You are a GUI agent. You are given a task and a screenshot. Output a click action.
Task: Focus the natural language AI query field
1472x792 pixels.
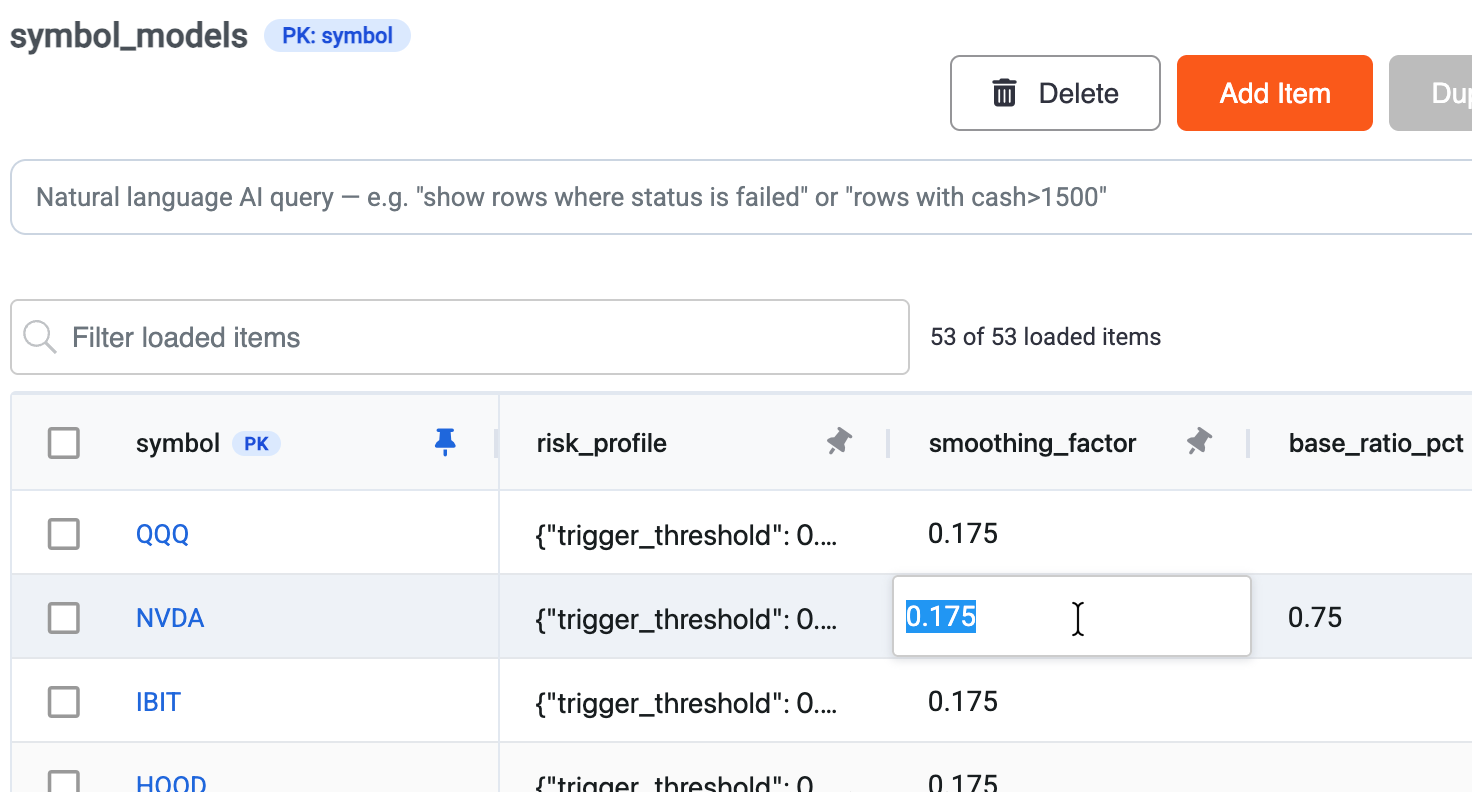pos(741,197)
